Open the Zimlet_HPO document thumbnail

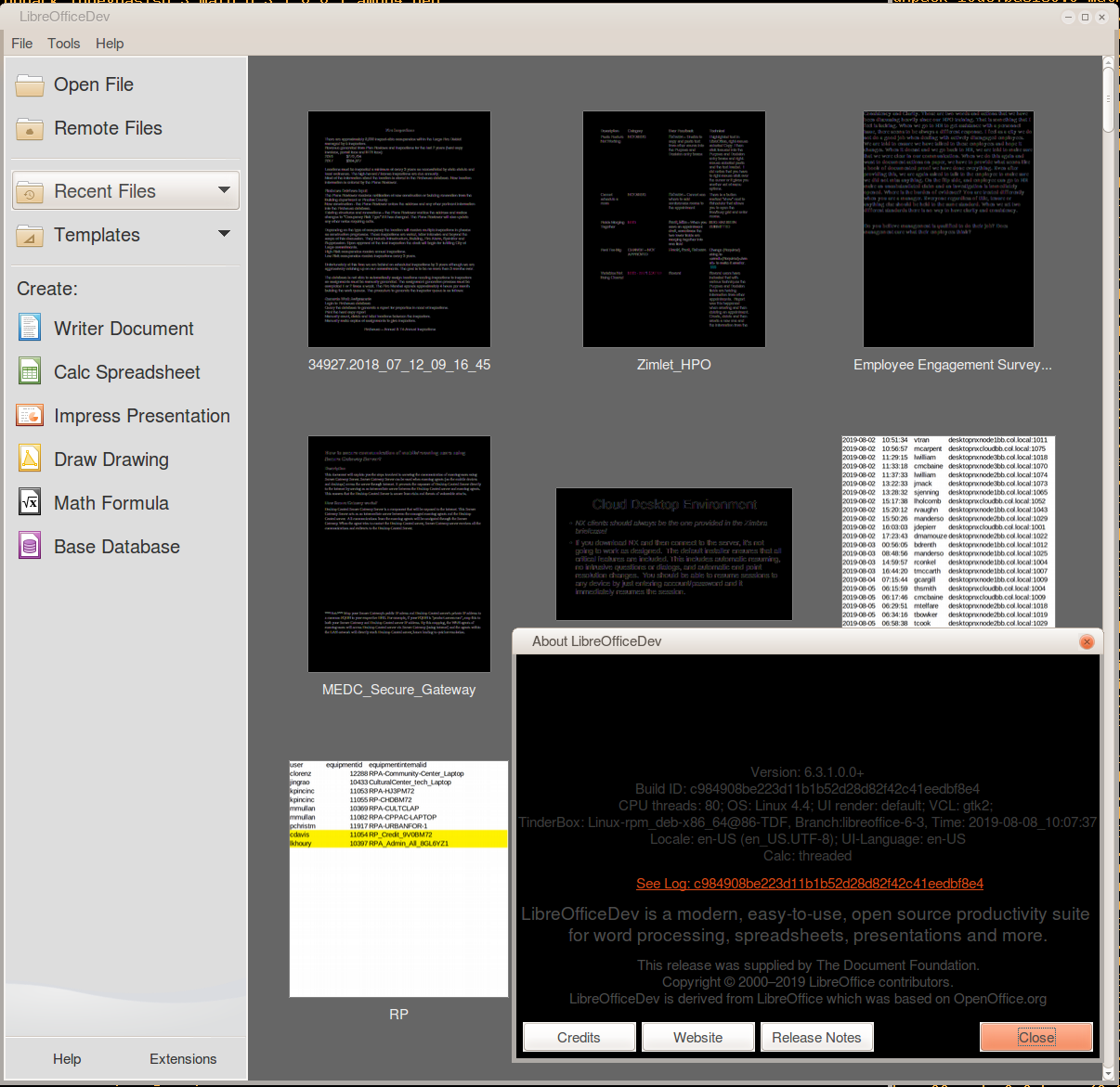674,229
